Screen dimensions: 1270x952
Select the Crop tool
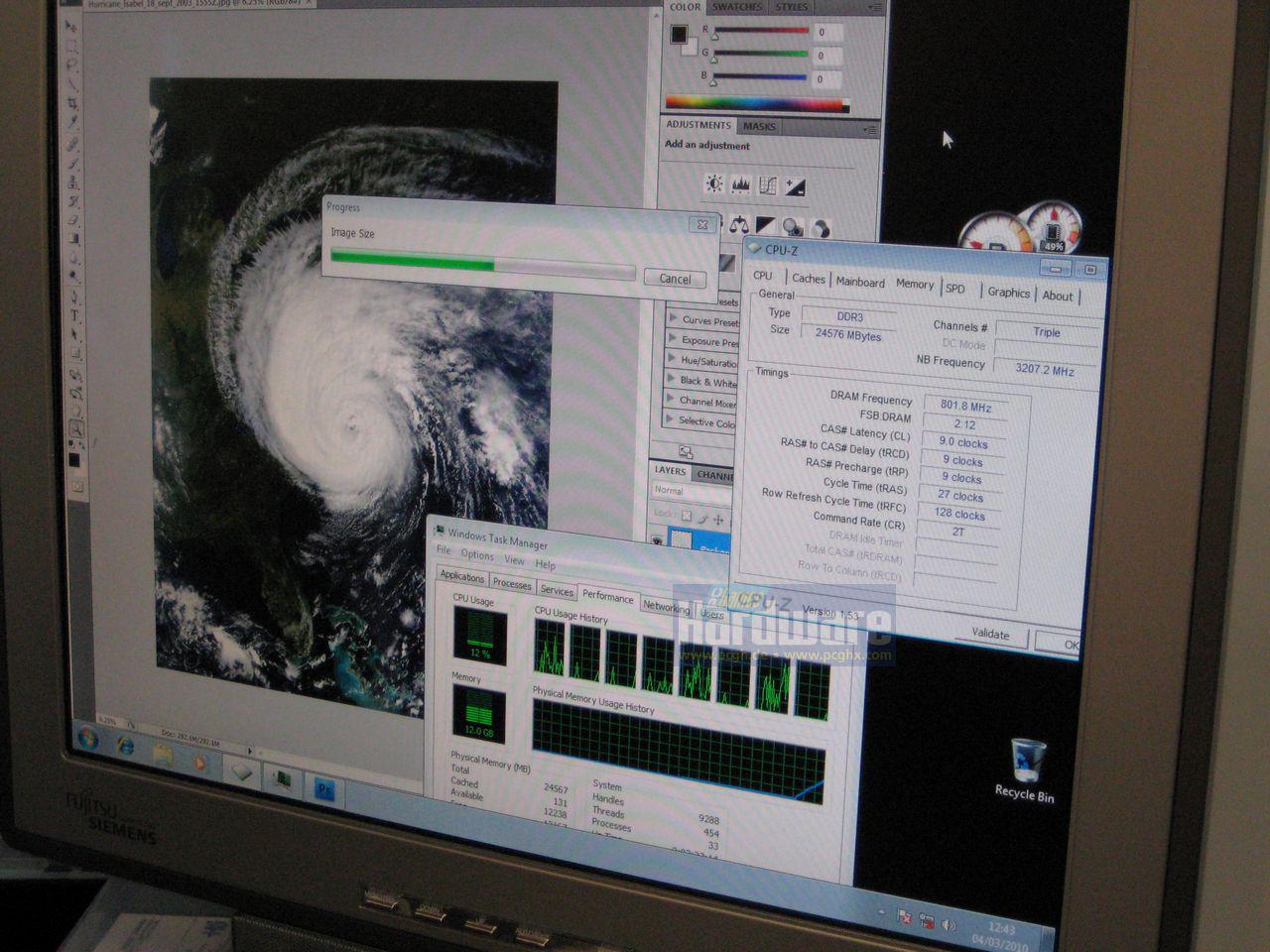pyautogui.click(x=71, y=104)
